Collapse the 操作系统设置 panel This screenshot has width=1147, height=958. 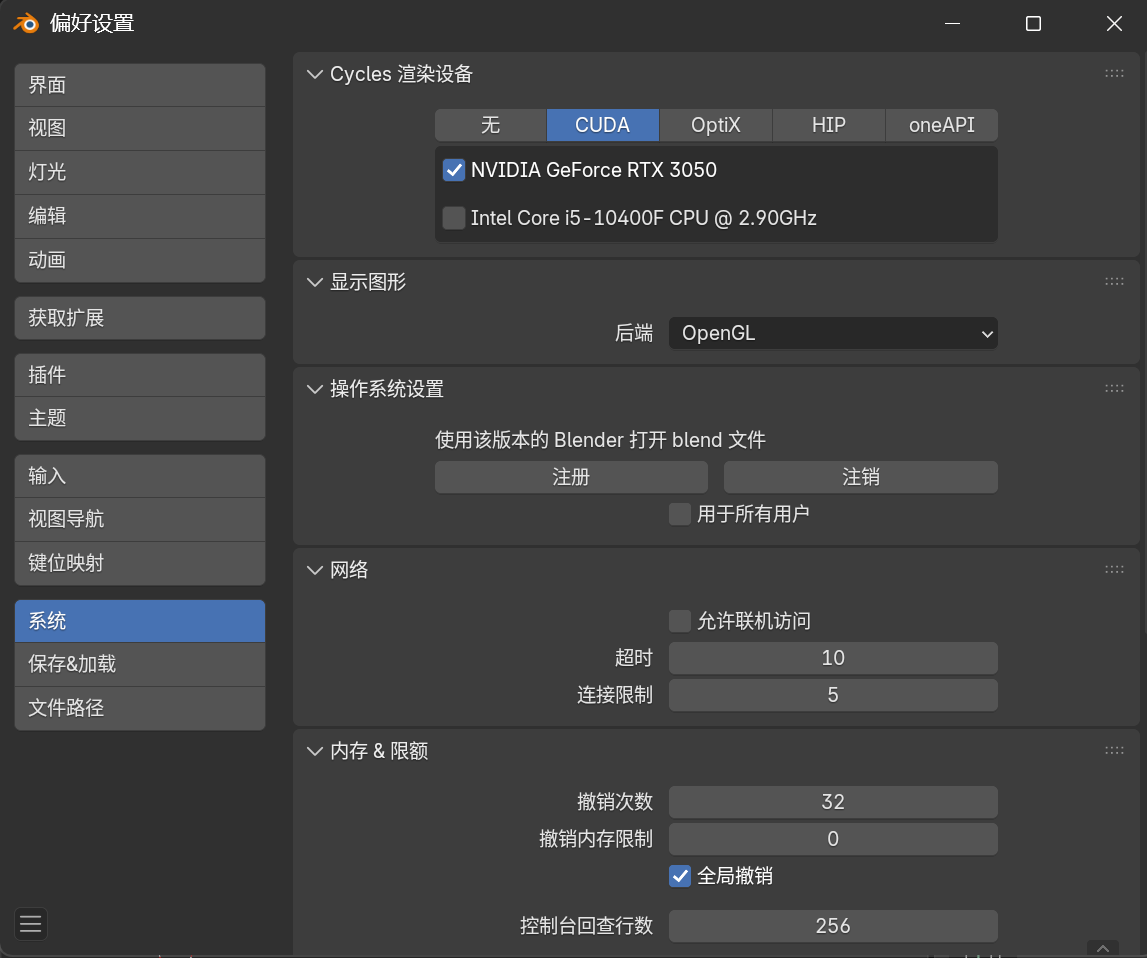point(315,389)
